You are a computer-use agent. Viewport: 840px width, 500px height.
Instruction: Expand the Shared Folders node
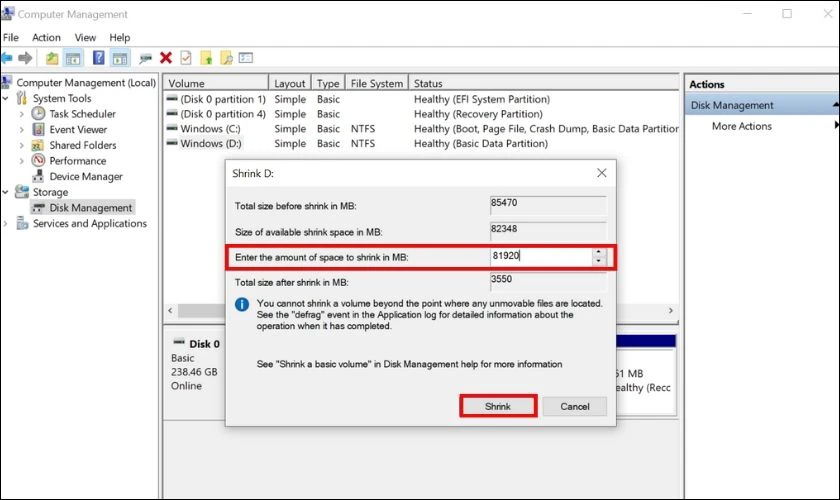coord(21,145)
